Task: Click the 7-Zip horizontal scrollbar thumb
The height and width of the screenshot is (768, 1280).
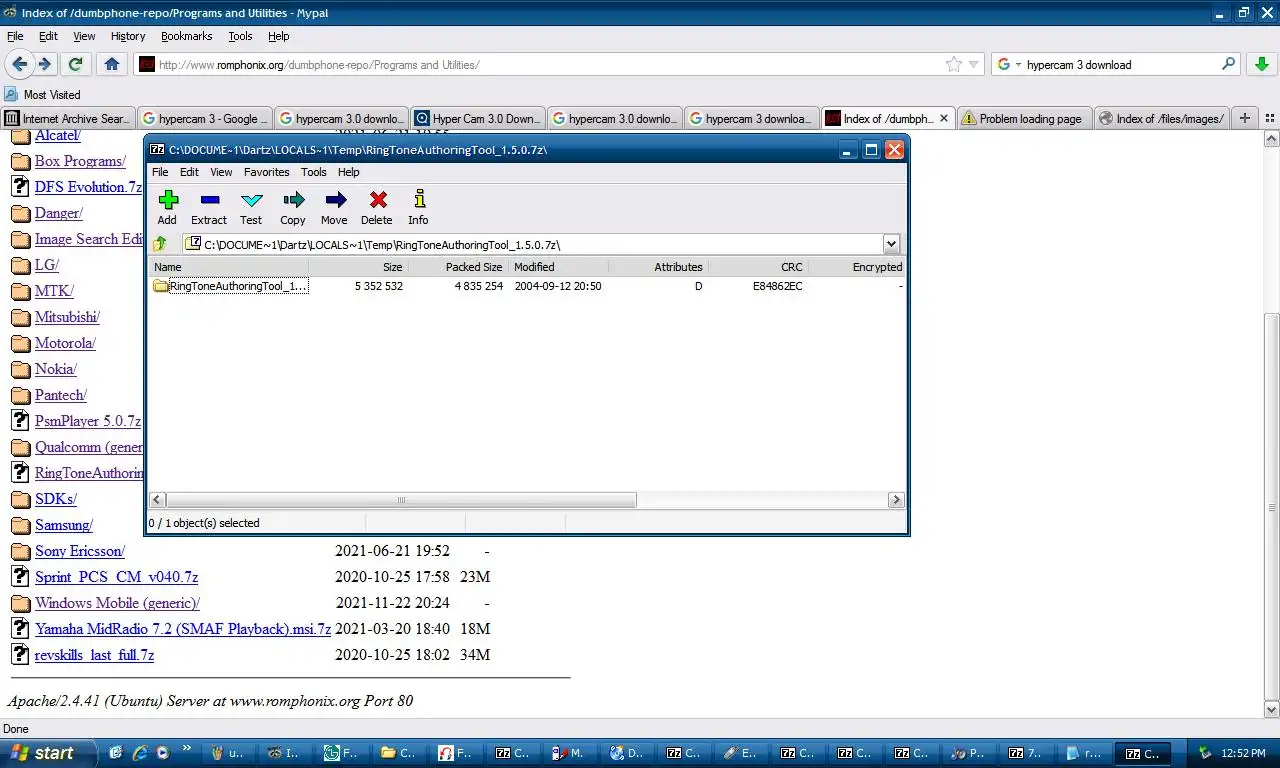Action: (401, 500)
